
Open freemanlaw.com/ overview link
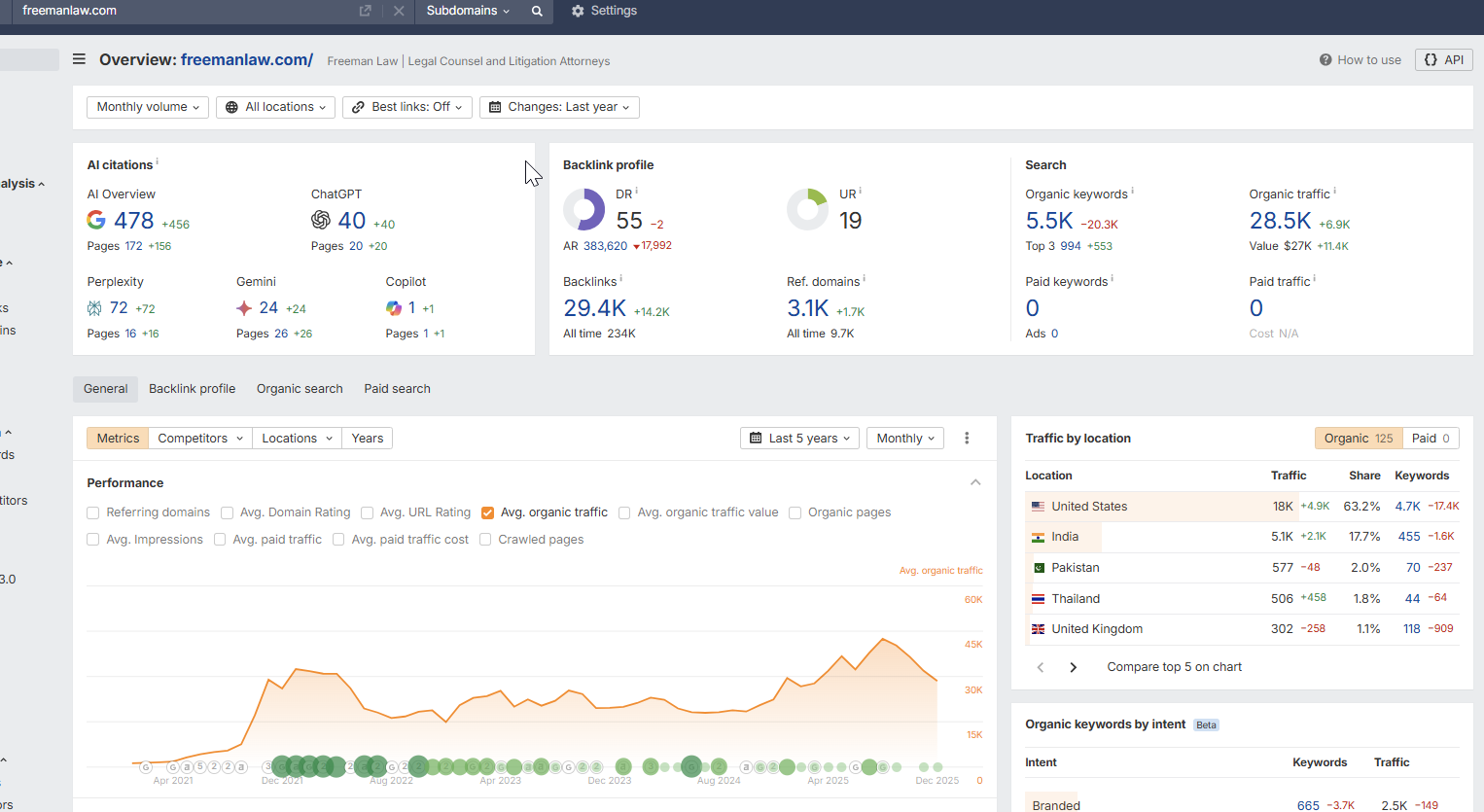click(x=247, y=60)
